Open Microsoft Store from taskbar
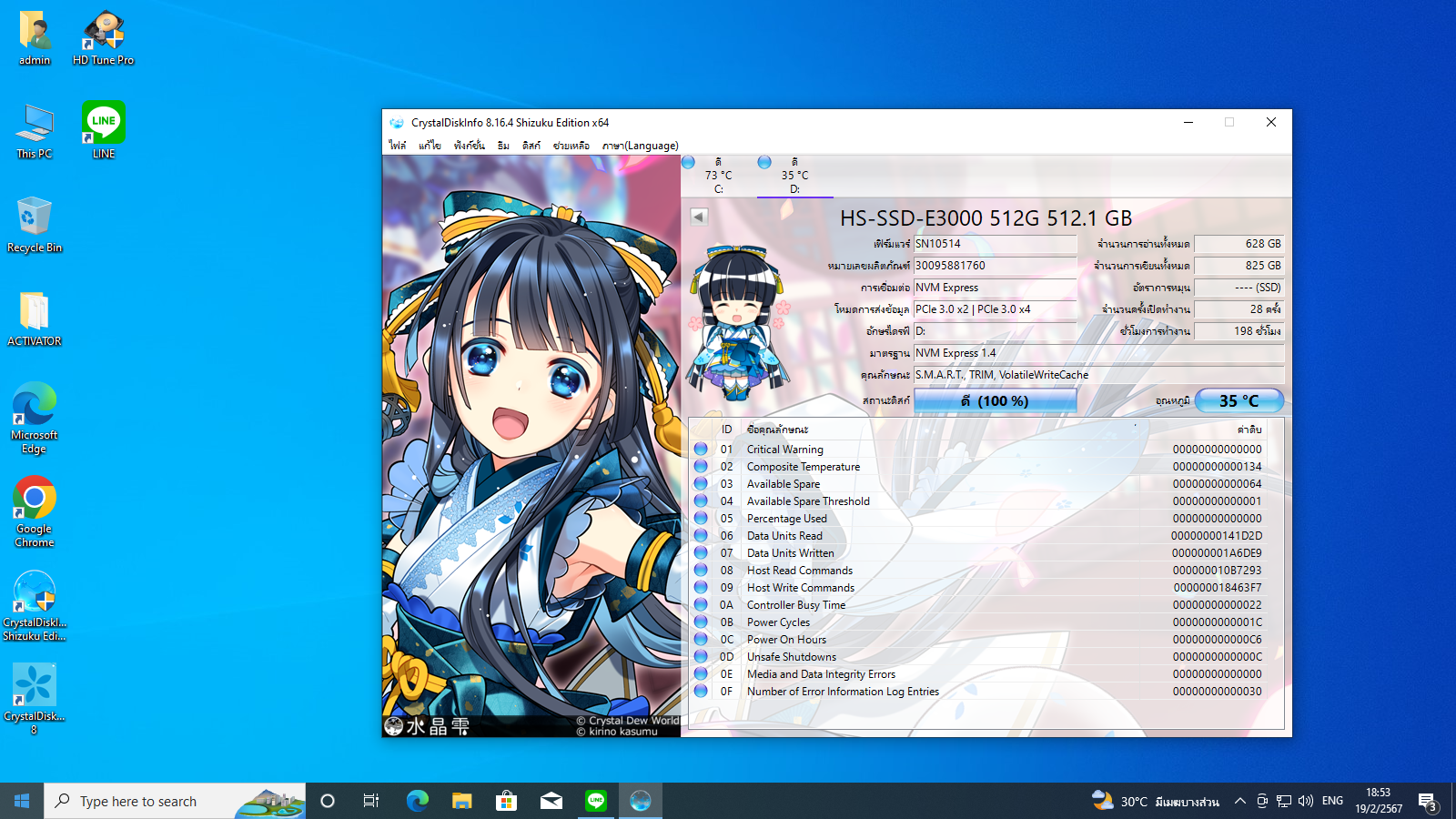Screen dimensions: 1456x819 506,801
